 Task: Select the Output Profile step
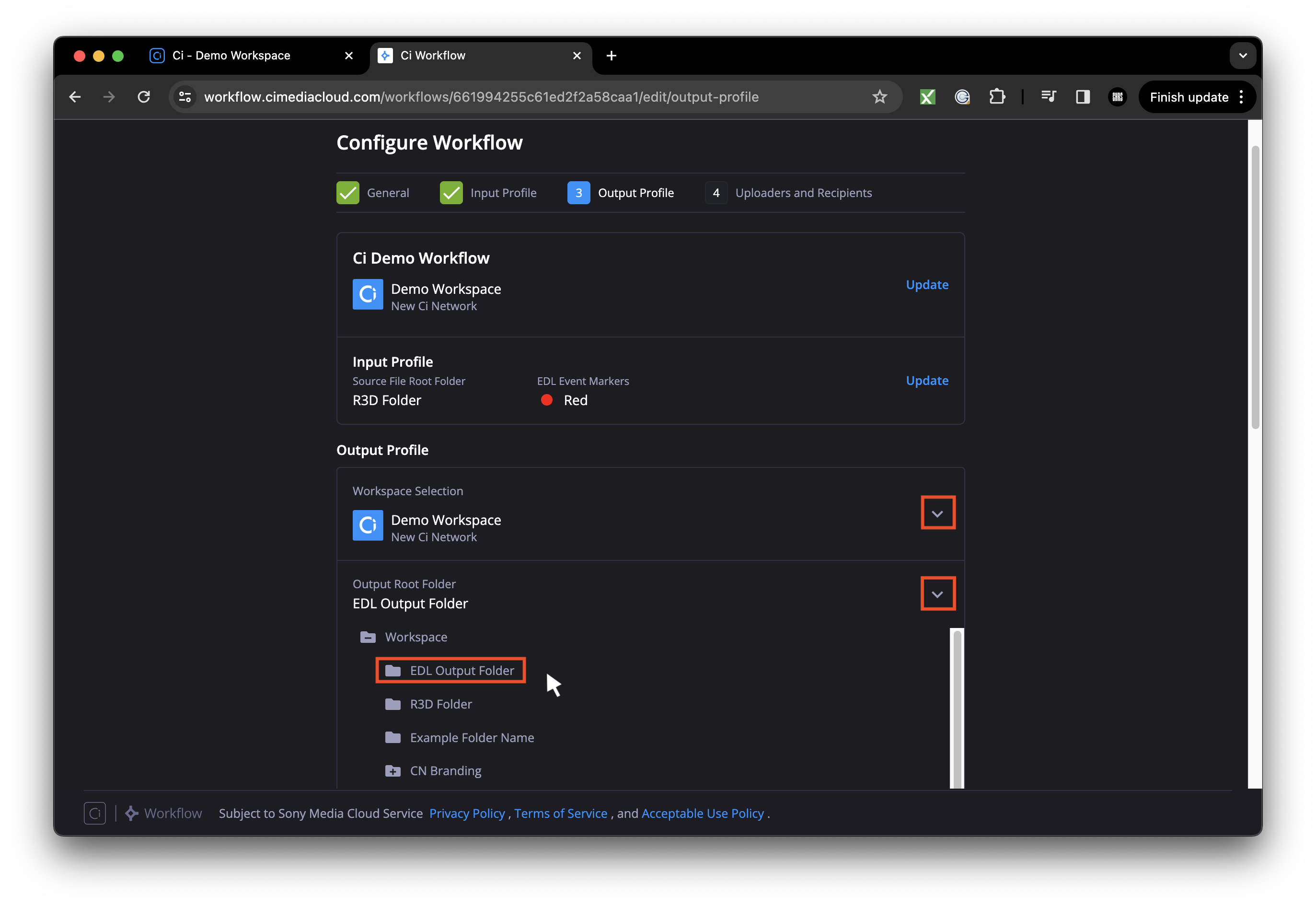pyautogui.click(x=620, y=193)
